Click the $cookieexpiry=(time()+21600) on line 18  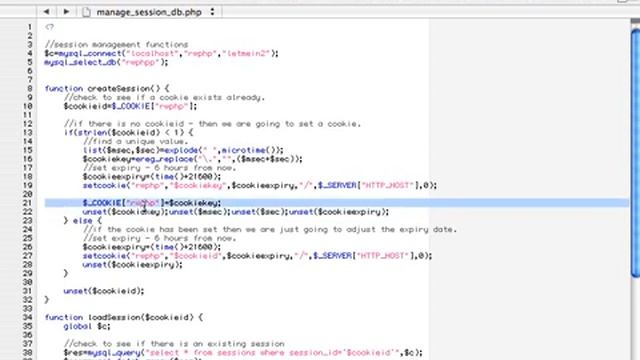(x=152, y=177)
